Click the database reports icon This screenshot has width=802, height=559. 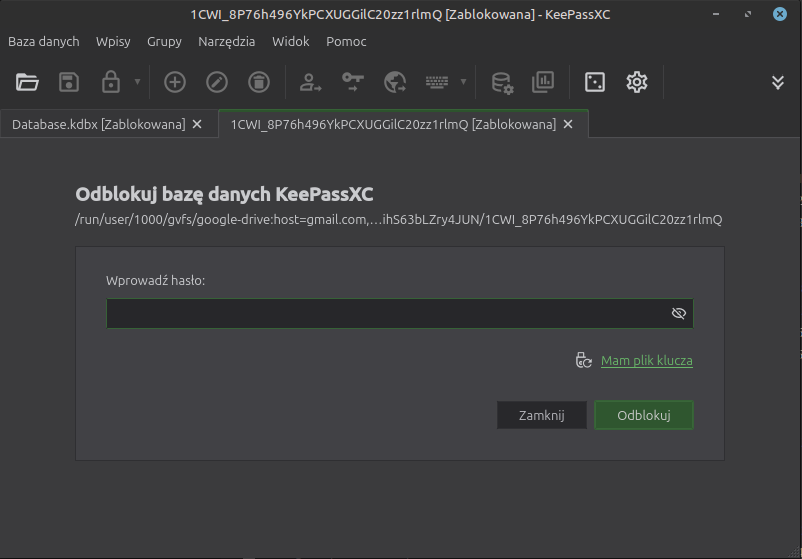[x=543, y=82]
